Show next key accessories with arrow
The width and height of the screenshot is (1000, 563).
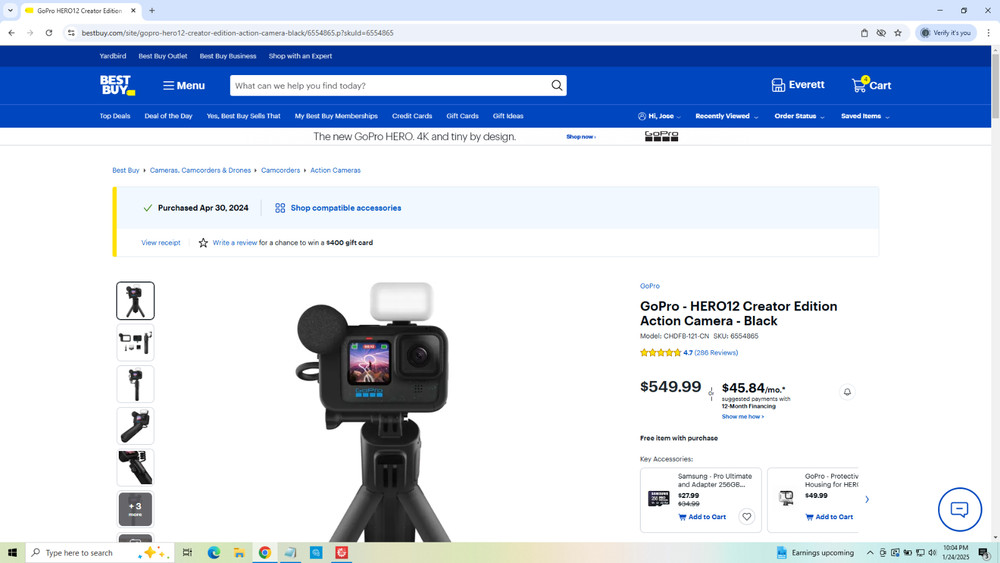867,499
